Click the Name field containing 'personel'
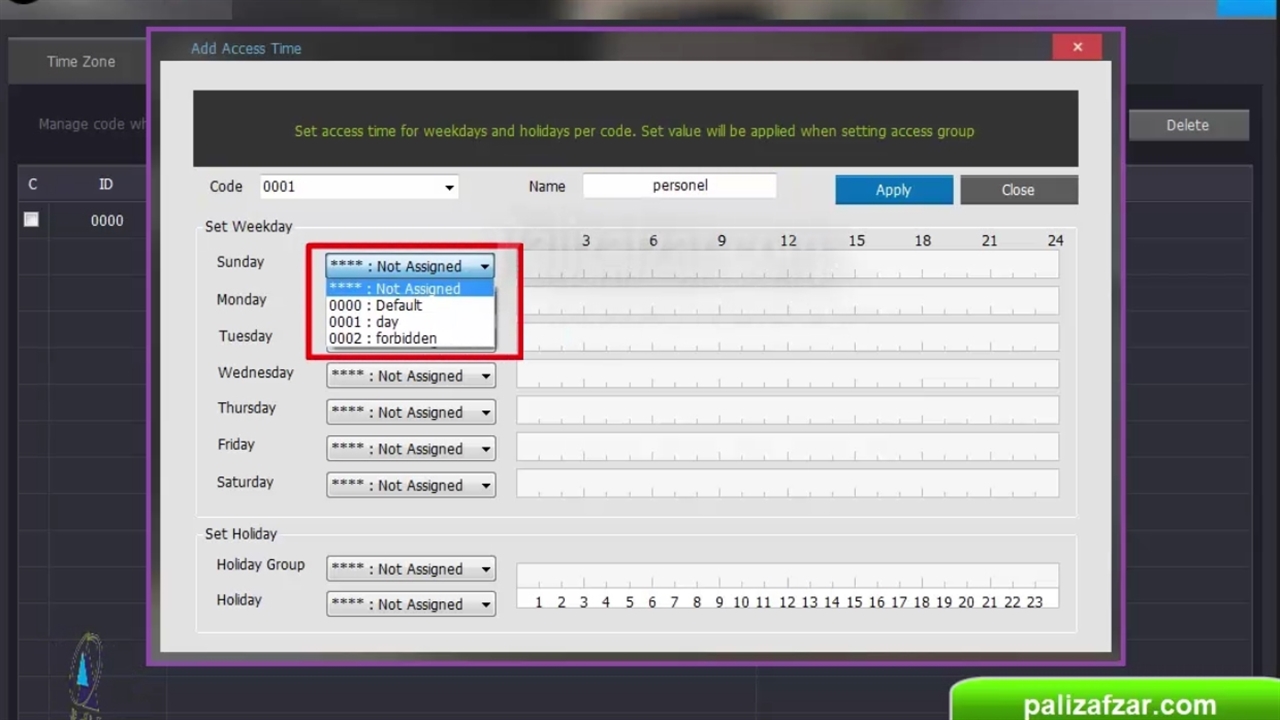The height and width of the screenshot is (720, 1280). [x=679, y=186]
